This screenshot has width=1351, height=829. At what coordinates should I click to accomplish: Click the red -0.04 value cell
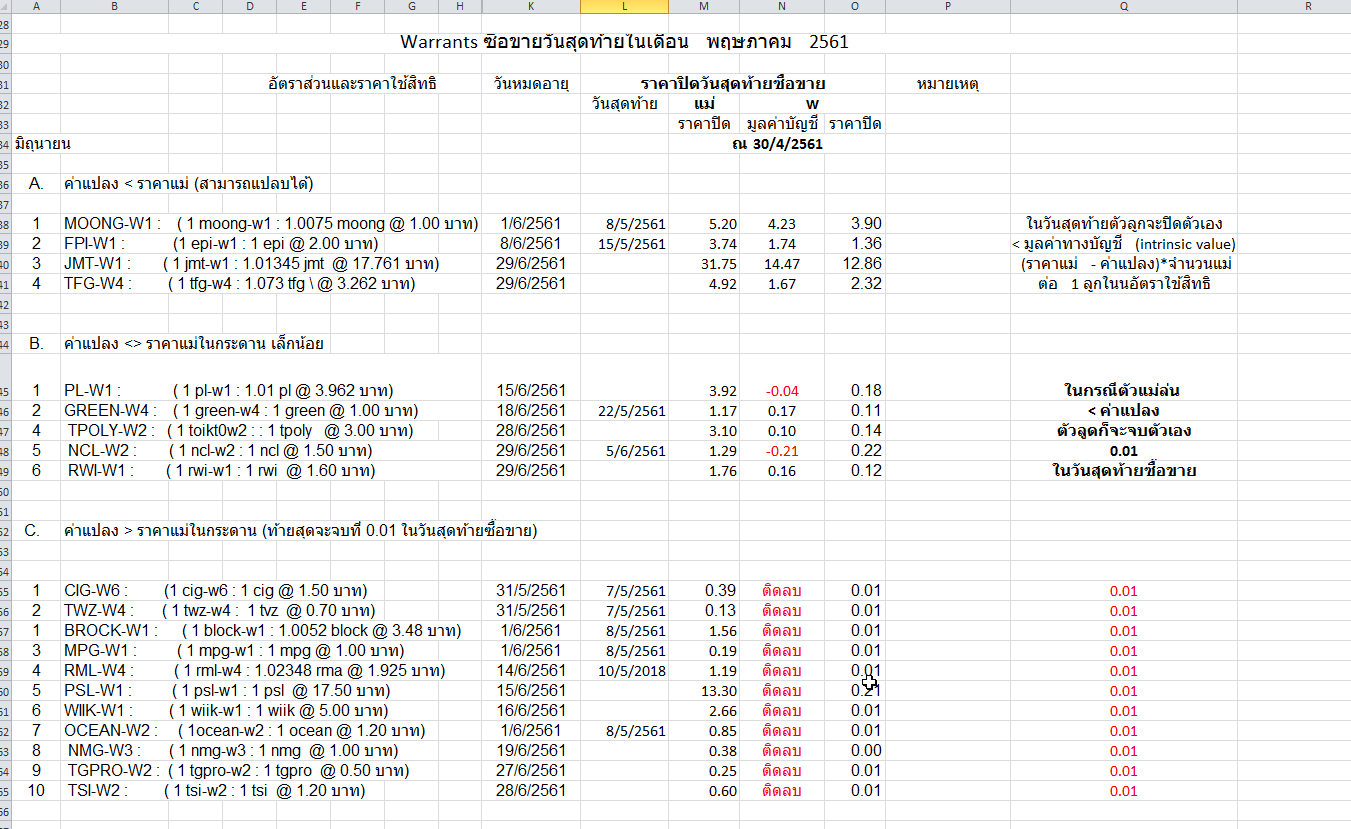point(780,390)
